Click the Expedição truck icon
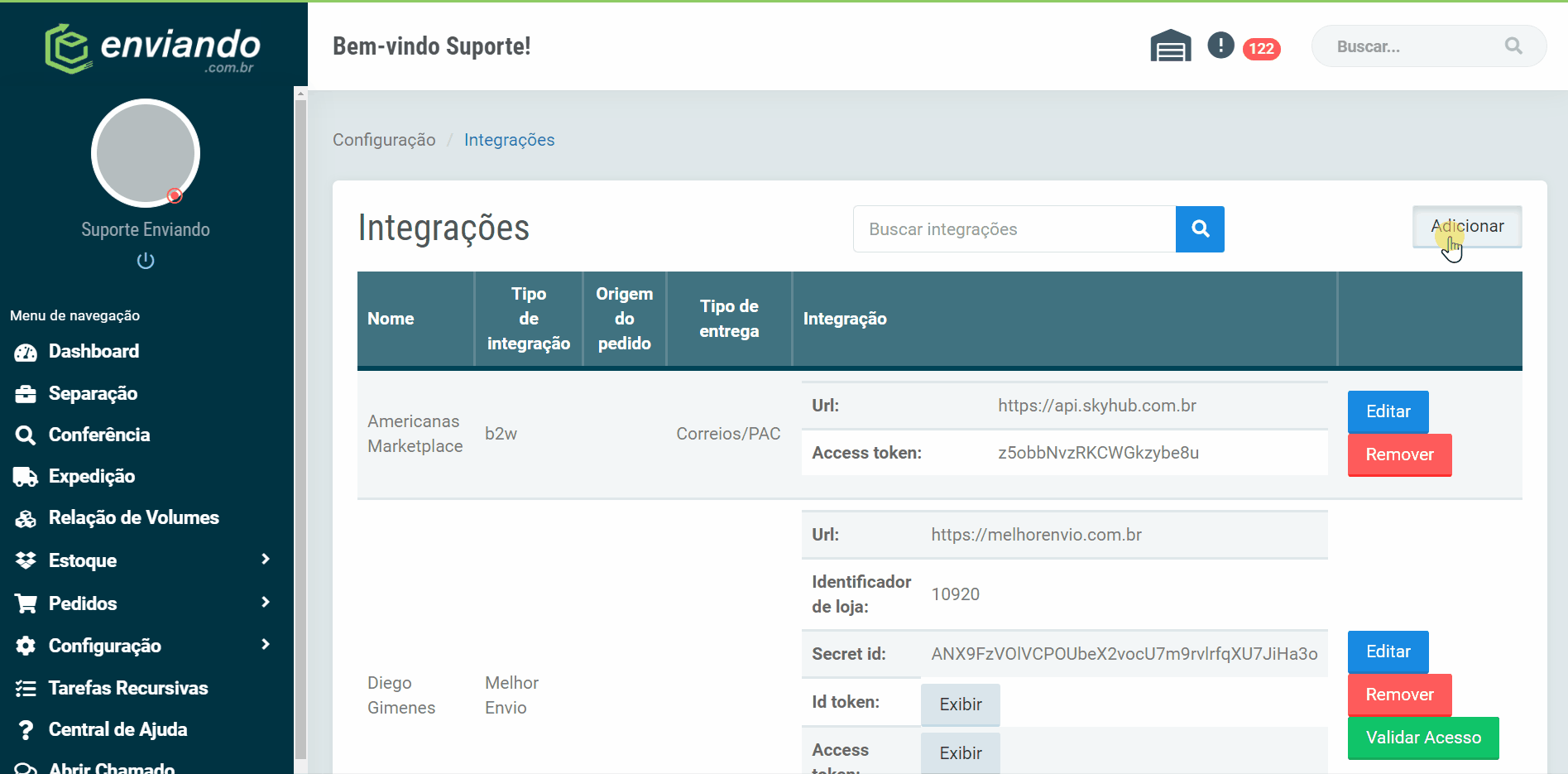 click(x=26, y=477)
